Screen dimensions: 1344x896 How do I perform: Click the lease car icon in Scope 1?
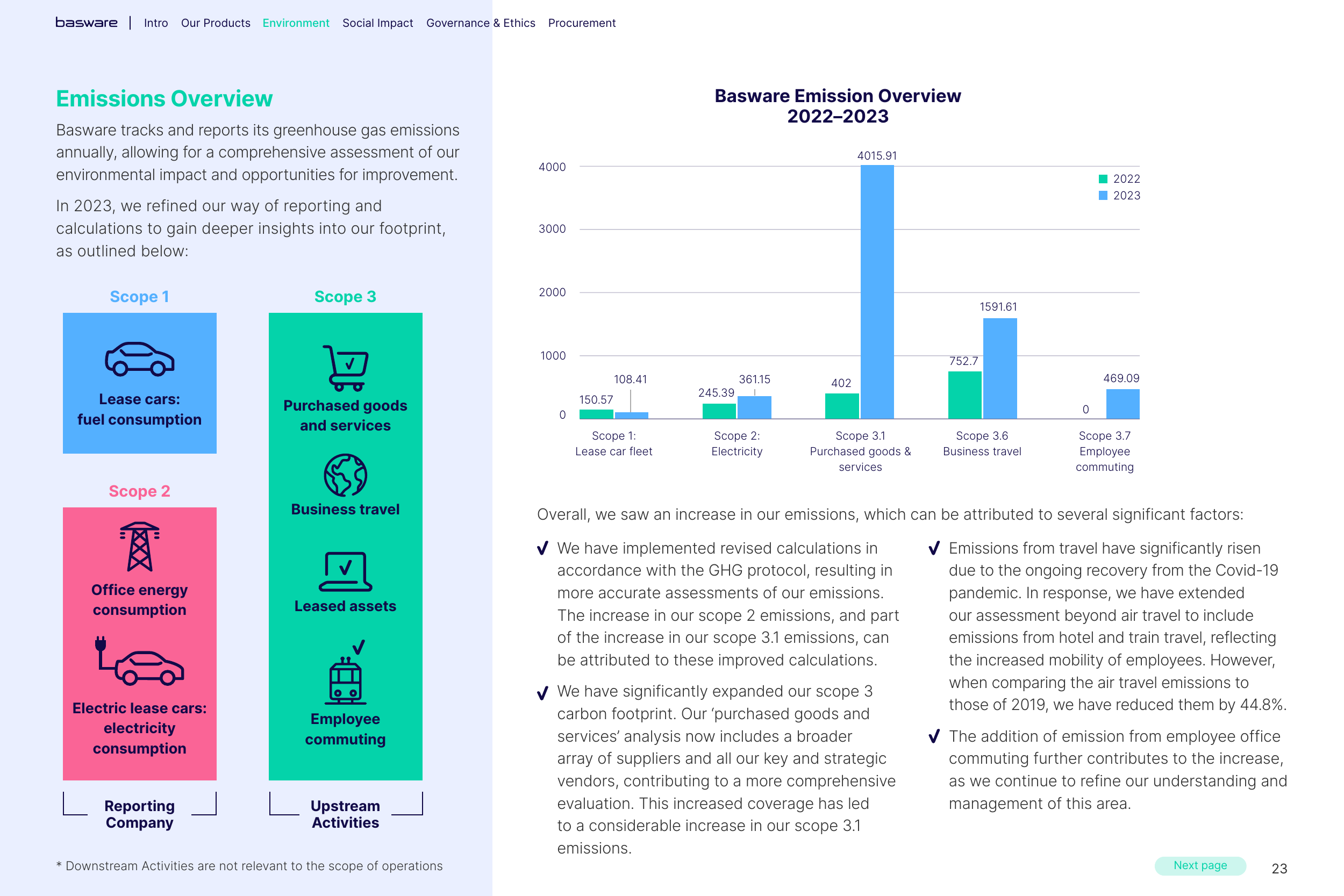(x=139, y=359)
